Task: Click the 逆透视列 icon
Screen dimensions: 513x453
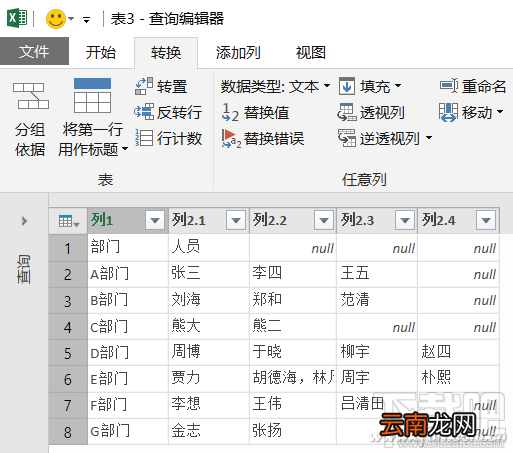Action: [347, 138]
